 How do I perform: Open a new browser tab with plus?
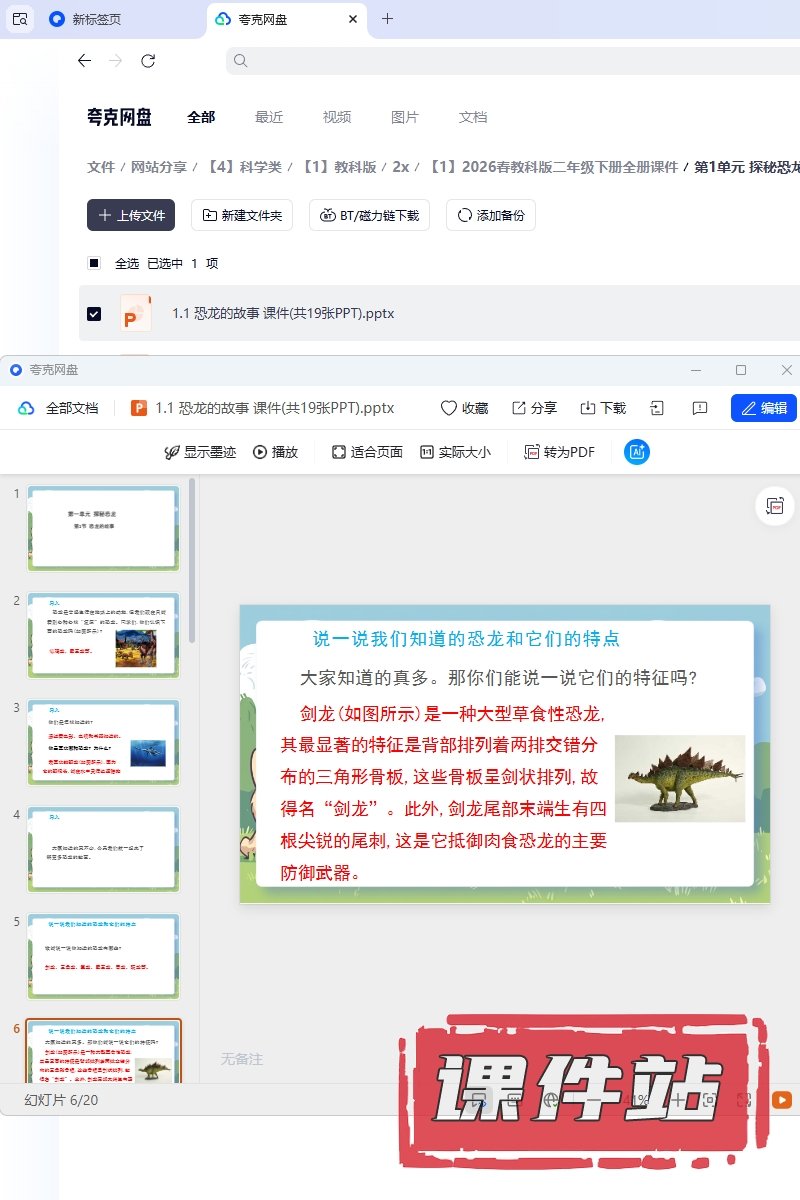tap(388, 19)
